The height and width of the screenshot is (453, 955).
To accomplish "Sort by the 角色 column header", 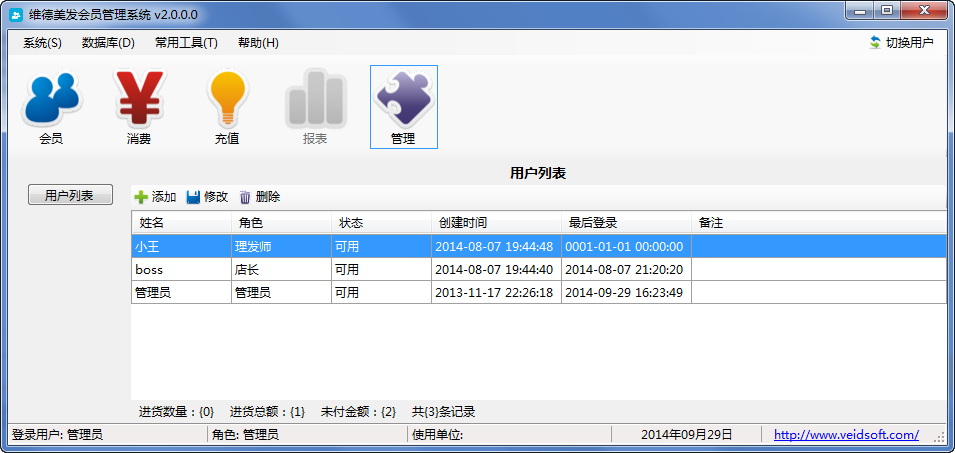I will click(281, 223).
